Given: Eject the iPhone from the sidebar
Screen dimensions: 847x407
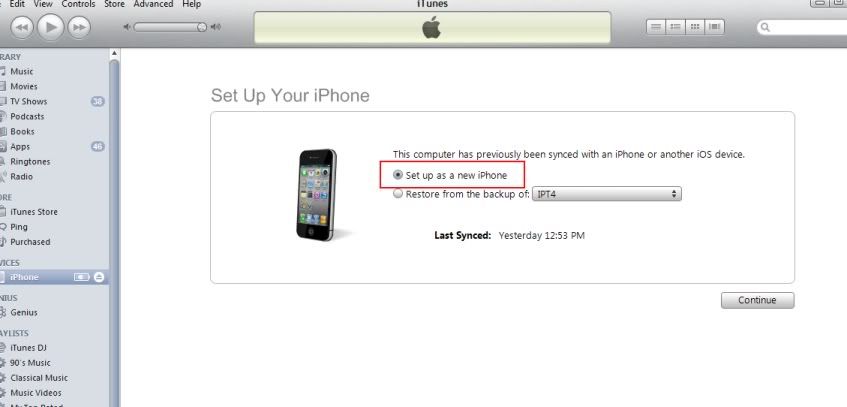Looking at the screenshot, I should (98, 277).
